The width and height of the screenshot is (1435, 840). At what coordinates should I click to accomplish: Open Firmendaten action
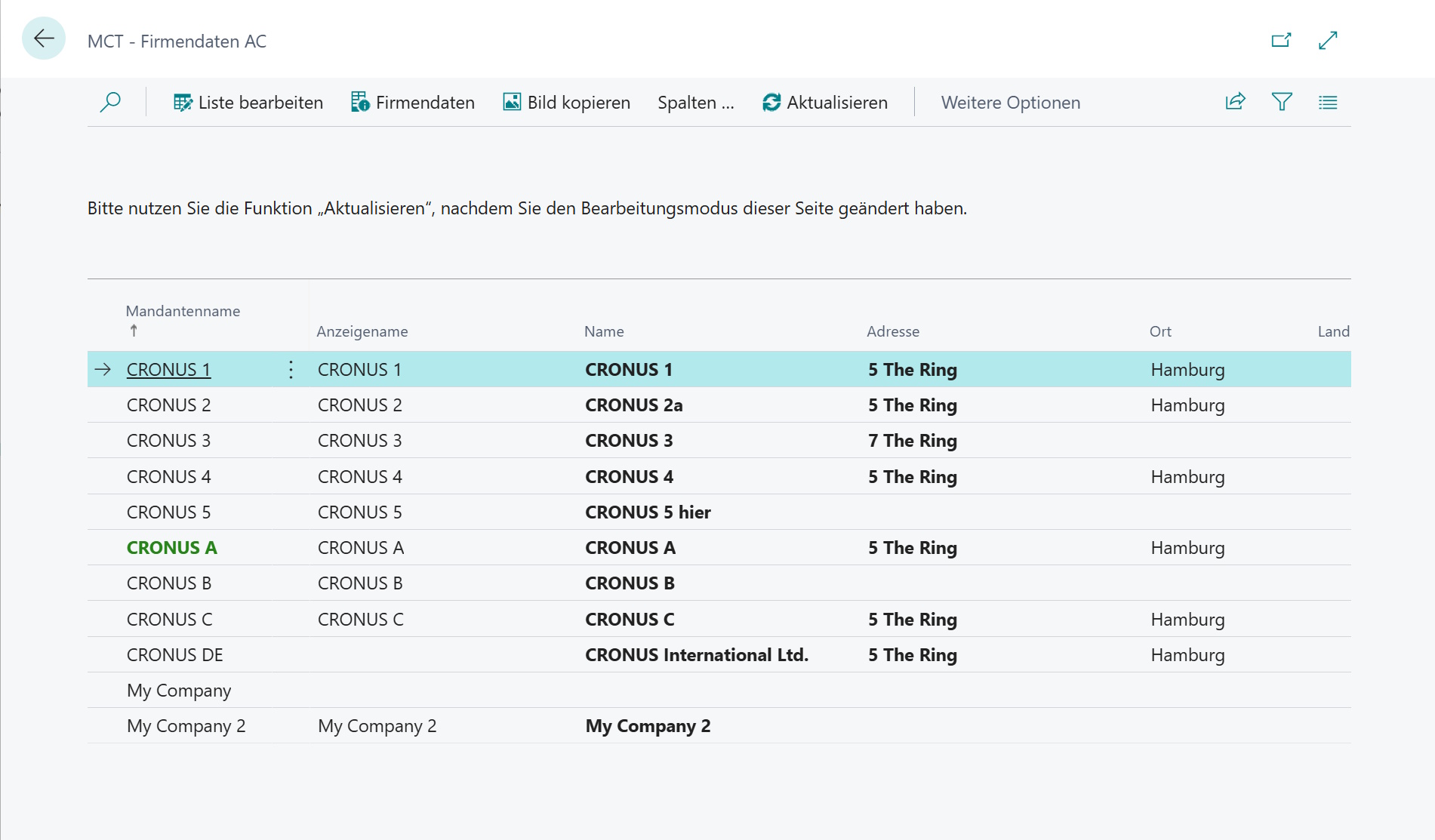[x=413, y=102]
